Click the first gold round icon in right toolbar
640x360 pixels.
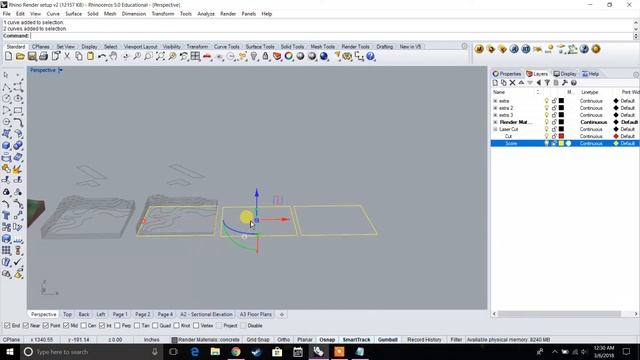pyautogui.click(x=479, y=49)
